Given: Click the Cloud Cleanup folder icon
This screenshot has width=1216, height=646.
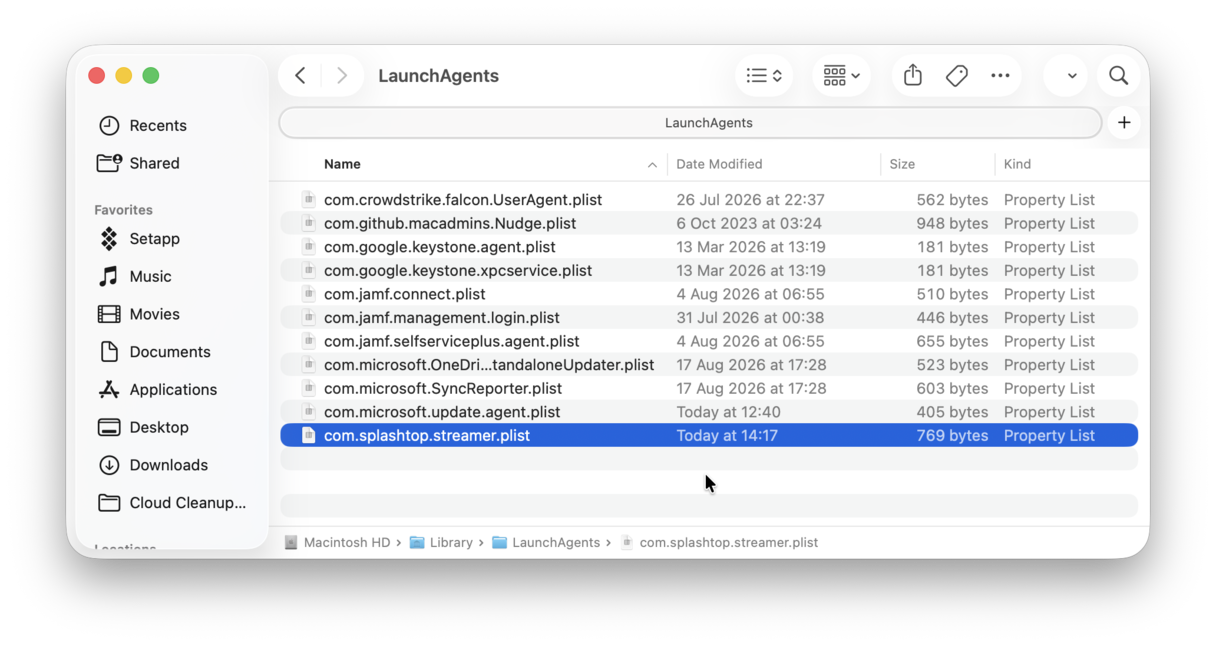Looking at the screenshot, I should (x=109, y=503).
